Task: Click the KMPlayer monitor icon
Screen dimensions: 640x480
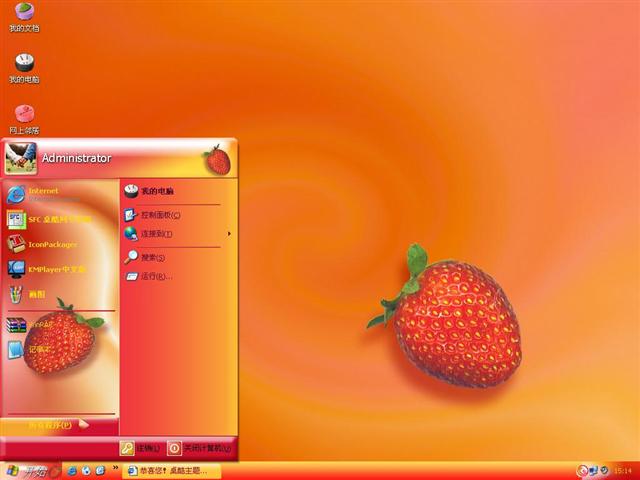Action: [16, 269]
